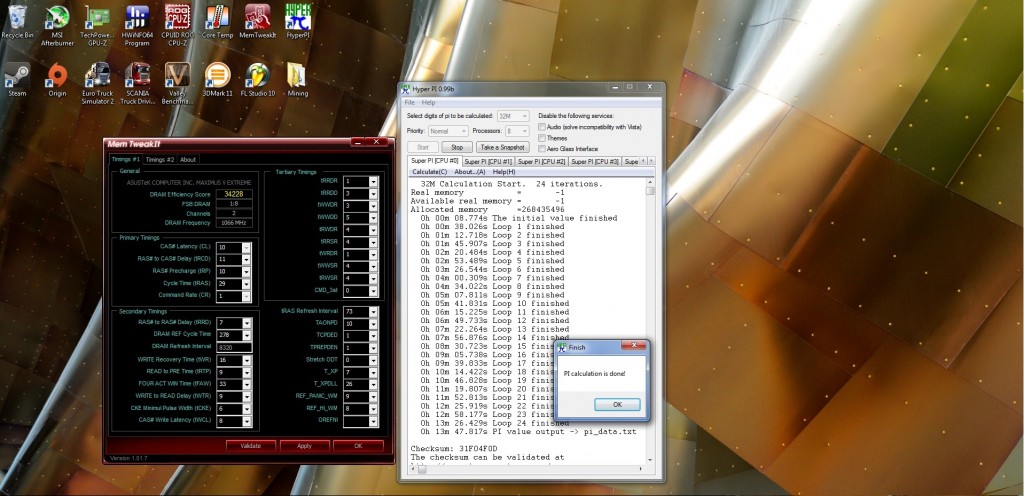Click the Super PI log vertical scrollbar thumb
The height and width of the screenshot is (496, 1024).
[x=650, y=191]
